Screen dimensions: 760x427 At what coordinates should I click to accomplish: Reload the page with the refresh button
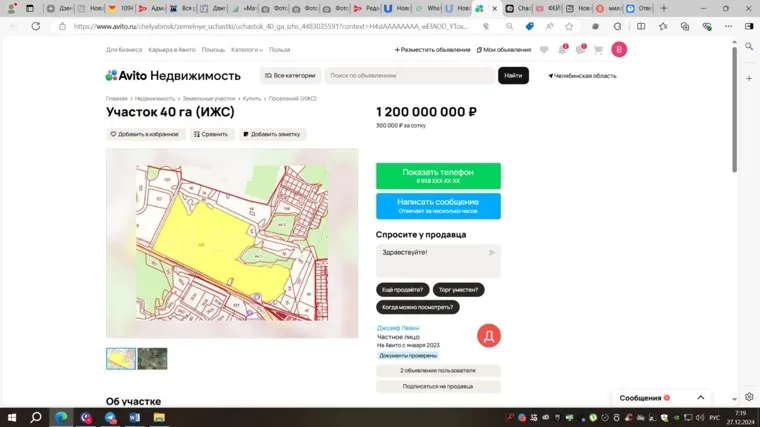click(x=36, y=26)
